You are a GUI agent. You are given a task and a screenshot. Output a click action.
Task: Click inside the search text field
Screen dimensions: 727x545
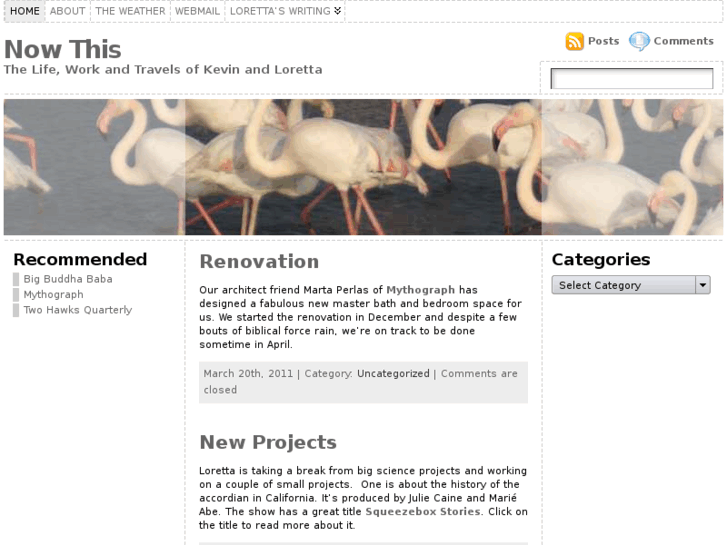[x=631, y=78]
